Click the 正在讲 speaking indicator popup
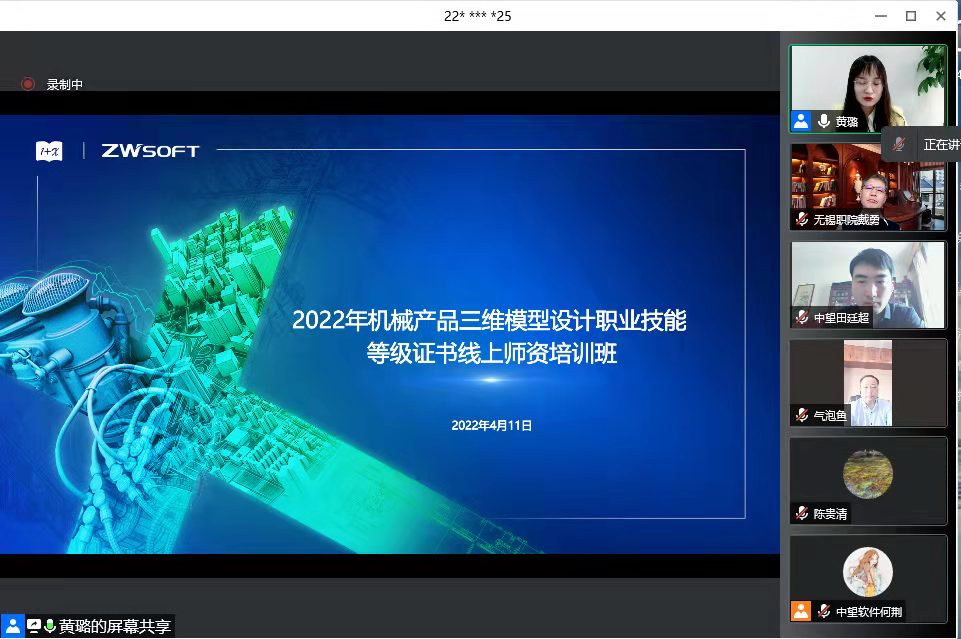 point(925,144)
